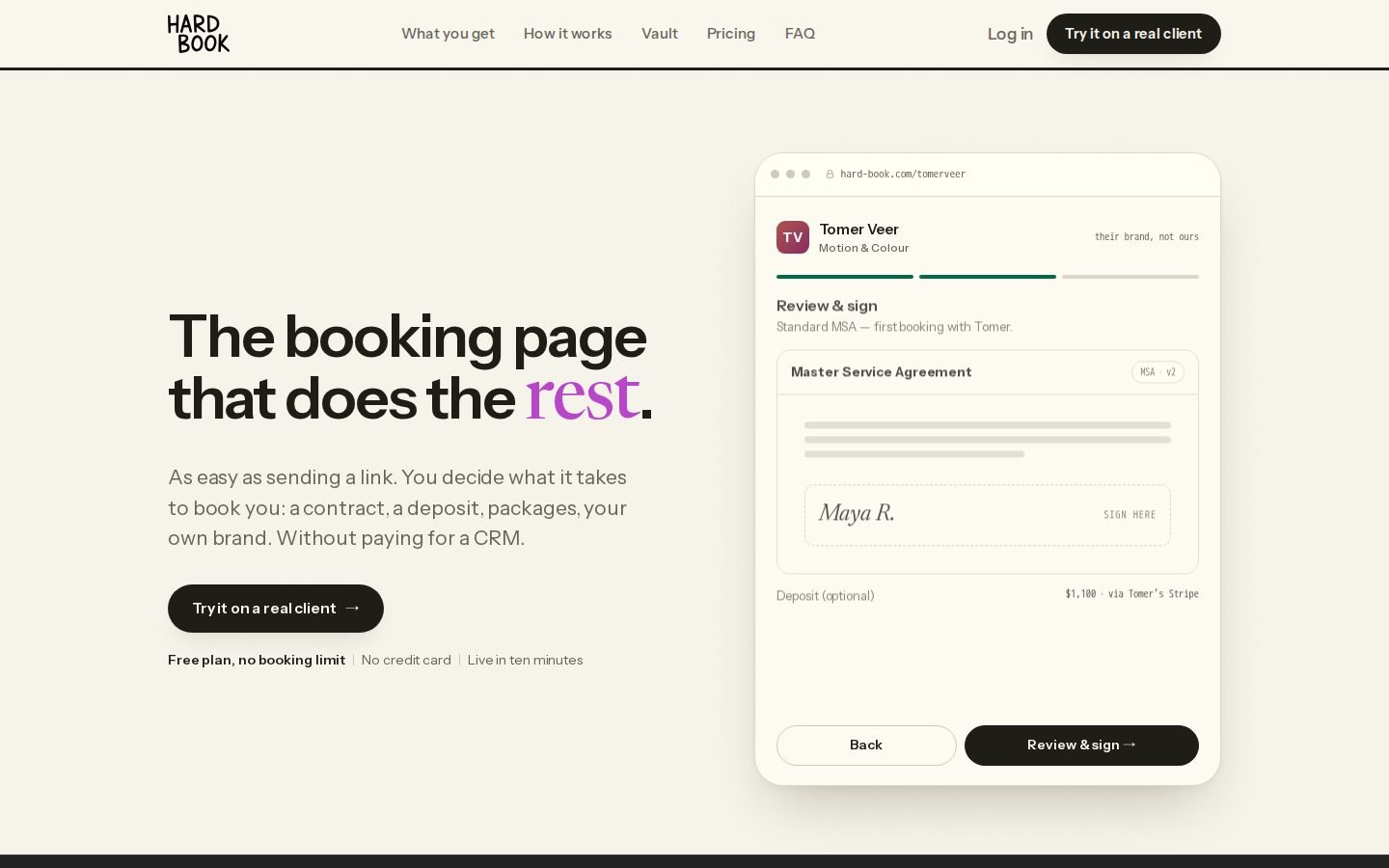Click the Hard Book logo

tap(199, 34)
